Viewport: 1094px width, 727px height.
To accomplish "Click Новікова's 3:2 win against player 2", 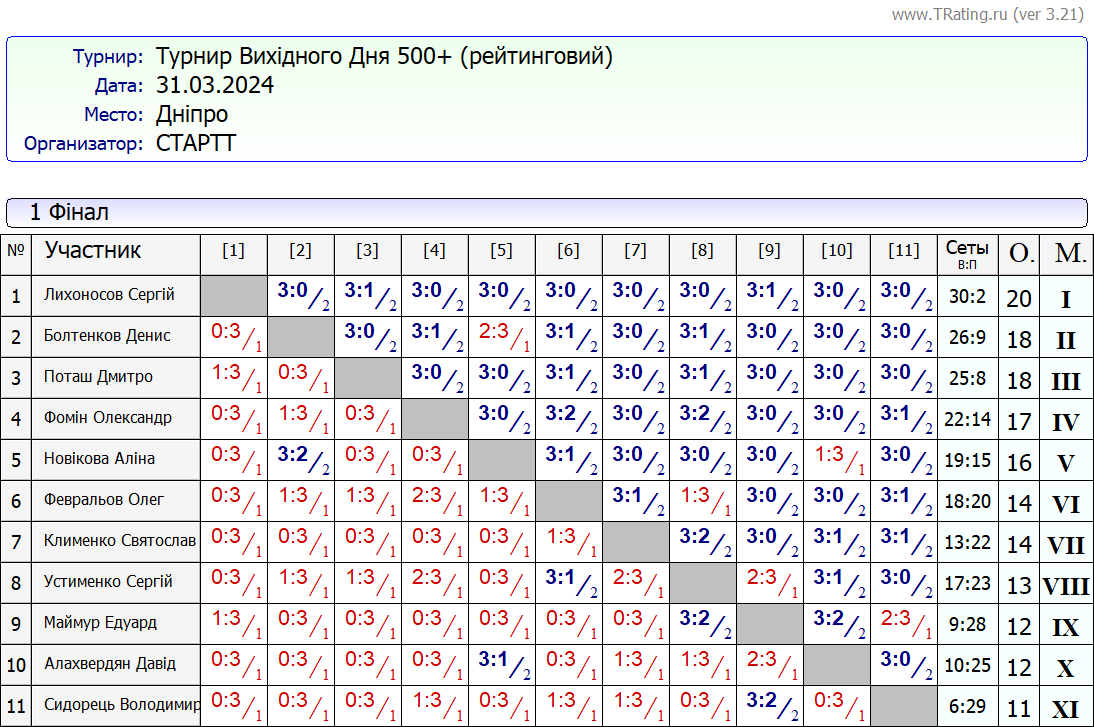I will click(x=300, y=459).
